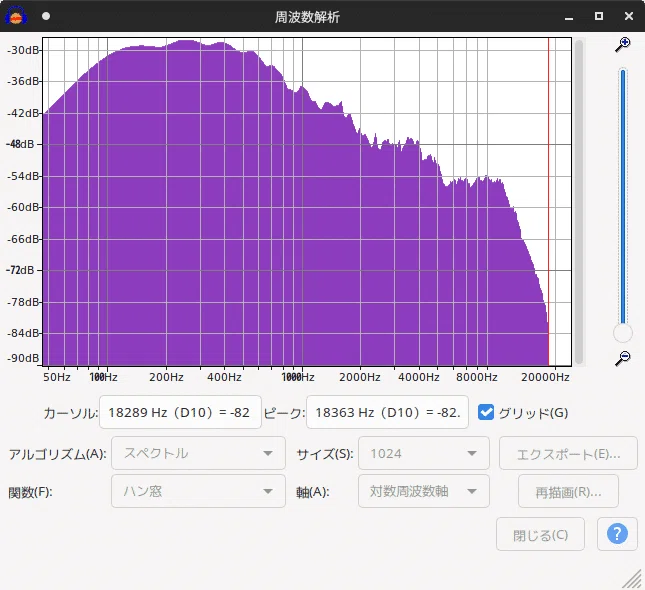Click the カーソル: label
The height and width of the screenshot is (590, 645).
[x=71, y=413]
